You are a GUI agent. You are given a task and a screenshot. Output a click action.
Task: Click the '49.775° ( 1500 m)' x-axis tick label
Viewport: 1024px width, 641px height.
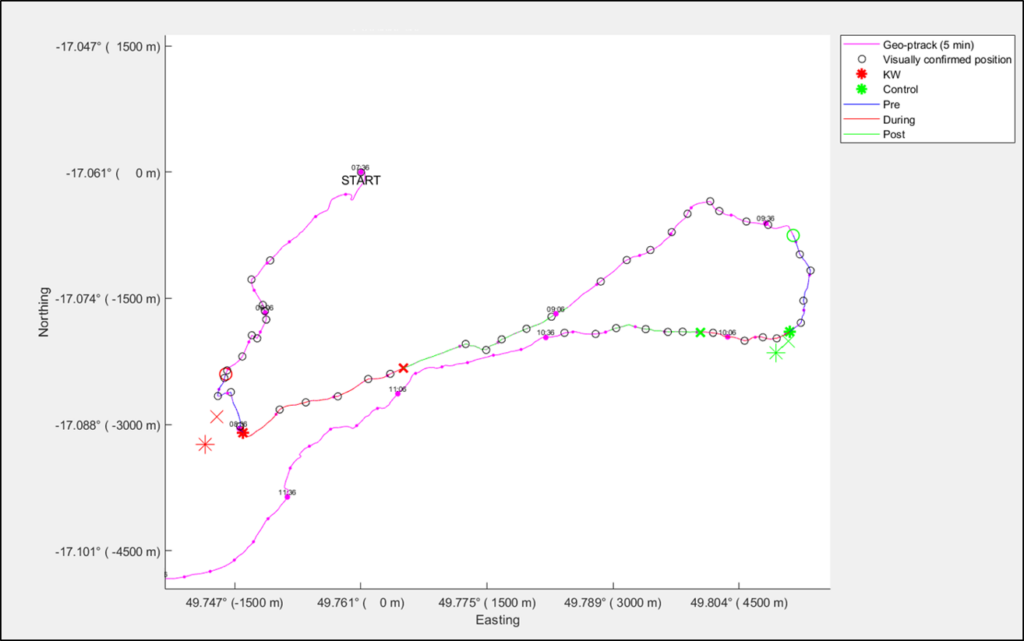487,602
